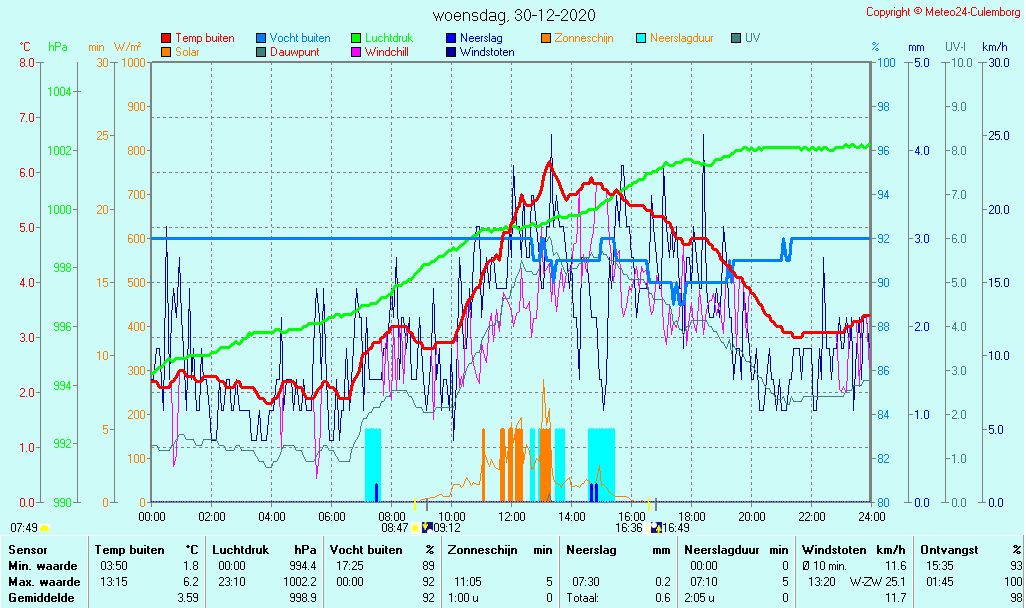Click the green Luchtdruk legend square
The image size is (1026, 608).
click(356, 38)
